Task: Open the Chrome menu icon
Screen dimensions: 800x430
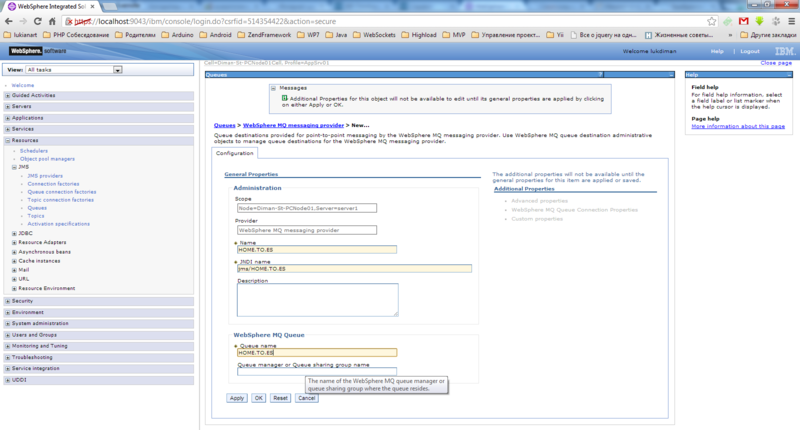Action: point(791,21)
